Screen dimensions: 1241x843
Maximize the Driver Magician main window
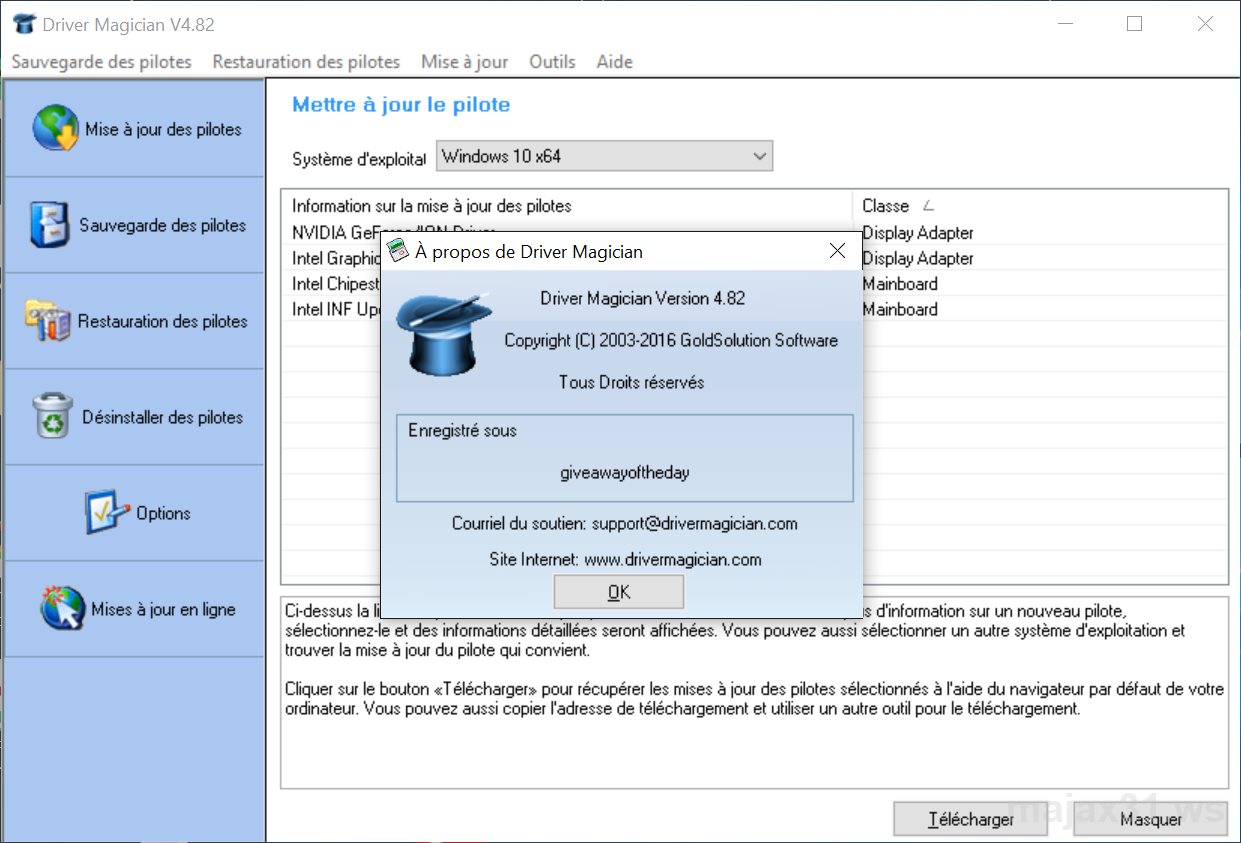tap(1134, 24)
